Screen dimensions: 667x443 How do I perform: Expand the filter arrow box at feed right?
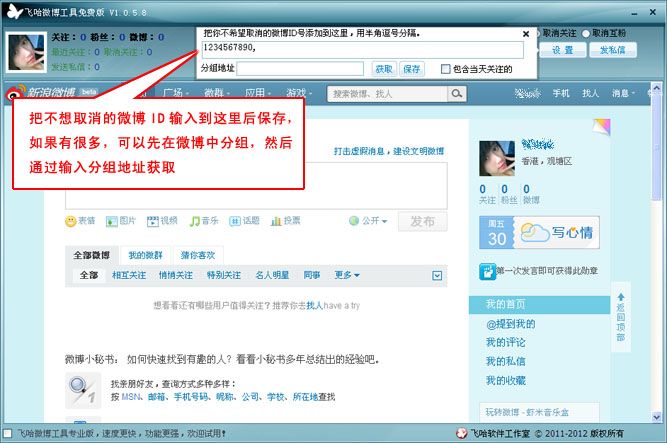437,276
